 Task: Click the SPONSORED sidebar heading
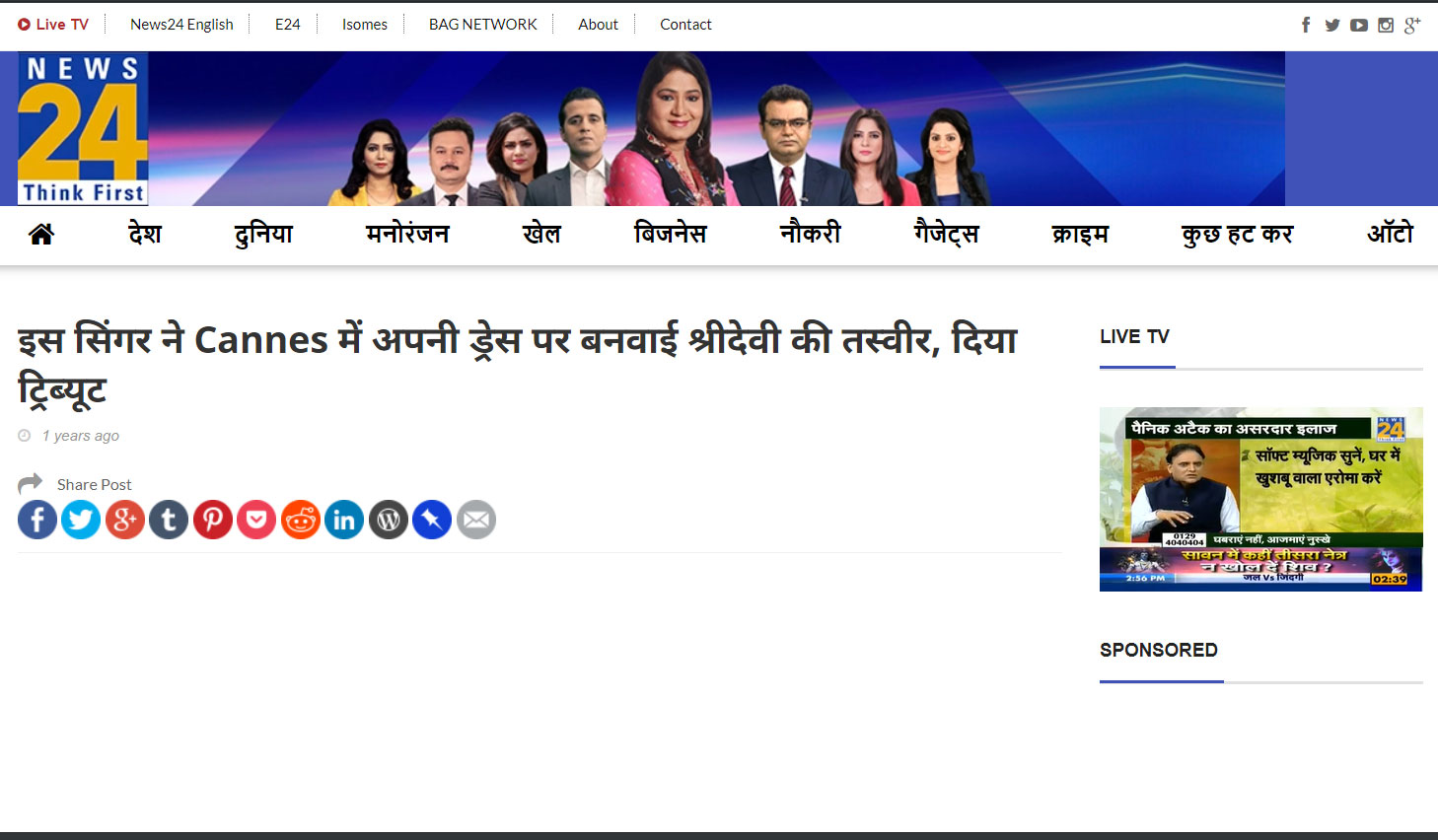point(1159,650)
